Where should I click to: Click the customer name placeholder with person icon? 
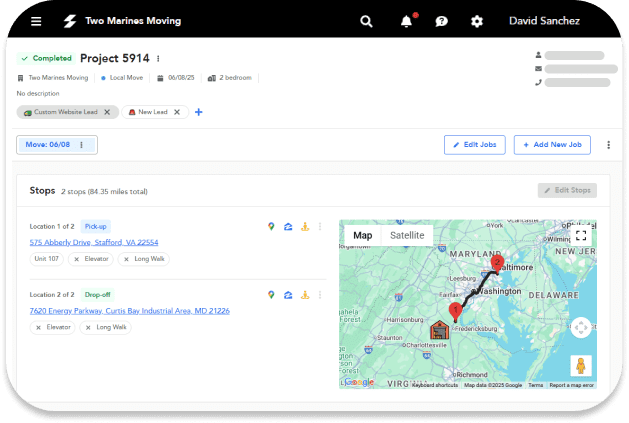[570, 55]
